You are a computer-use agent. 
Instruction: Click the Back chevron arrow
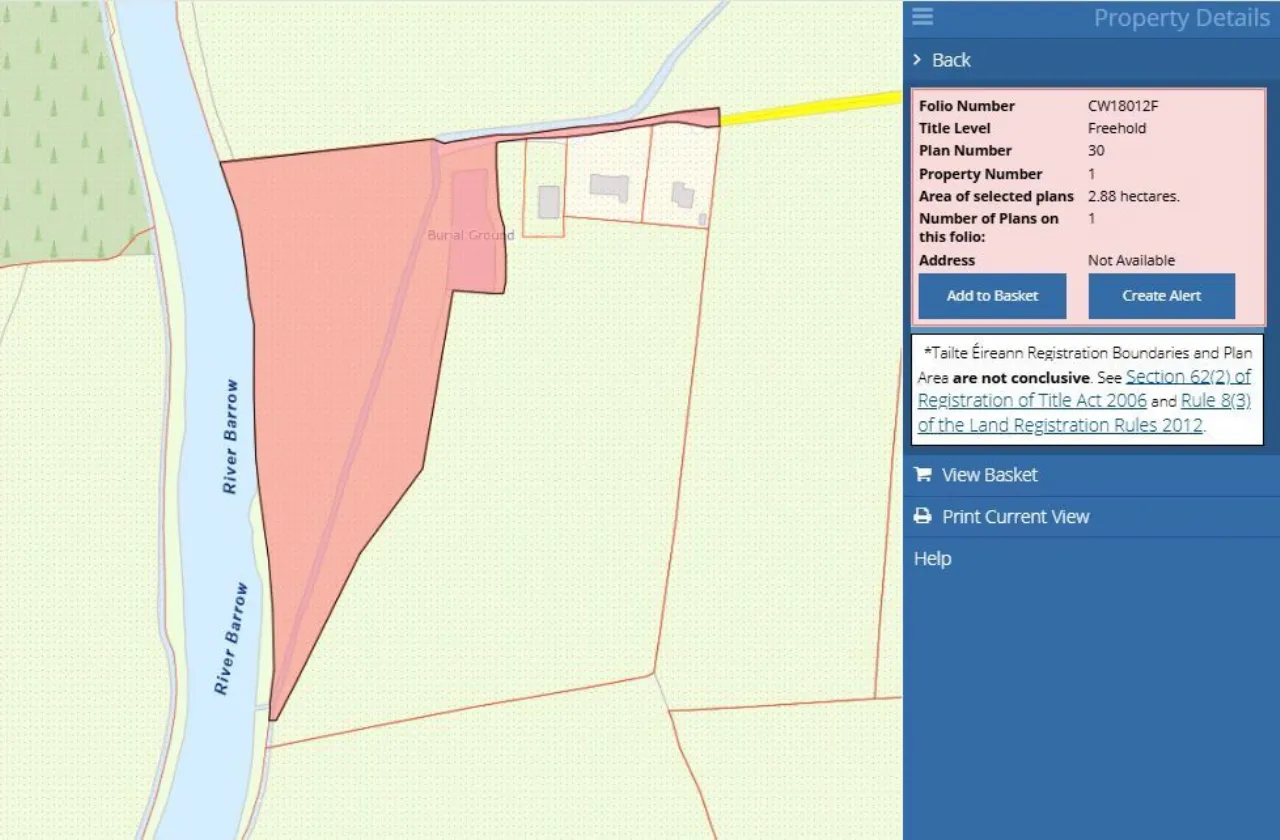point(916,60)
